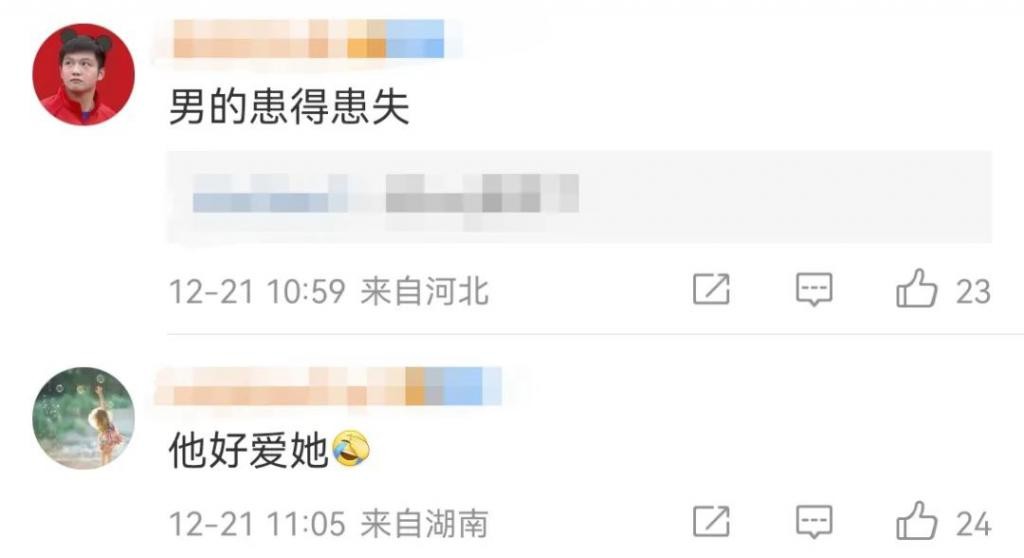Viewport: 1024px width, 558px height.
Task: Tap the laughing-crying emoji after 他好爱她
Action: pos(351,450)
